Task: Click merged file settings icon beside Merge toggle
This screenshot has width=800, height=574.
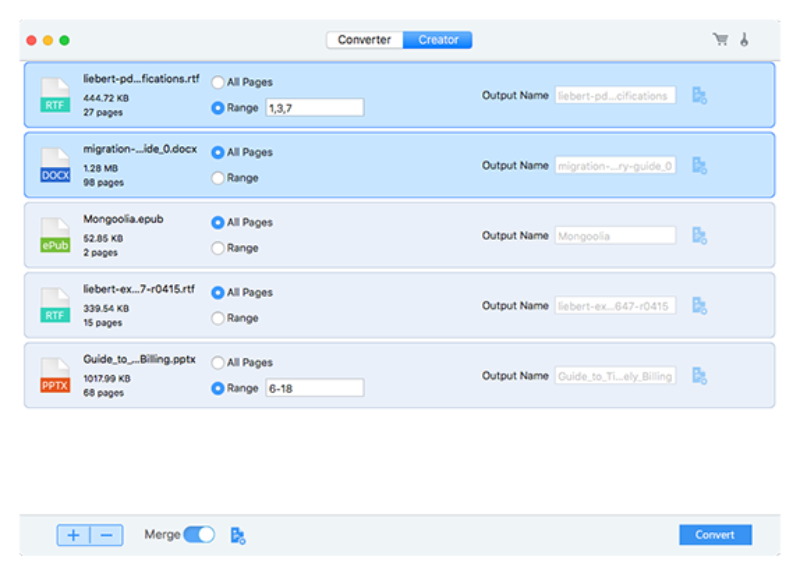Action: pos(238,535)
